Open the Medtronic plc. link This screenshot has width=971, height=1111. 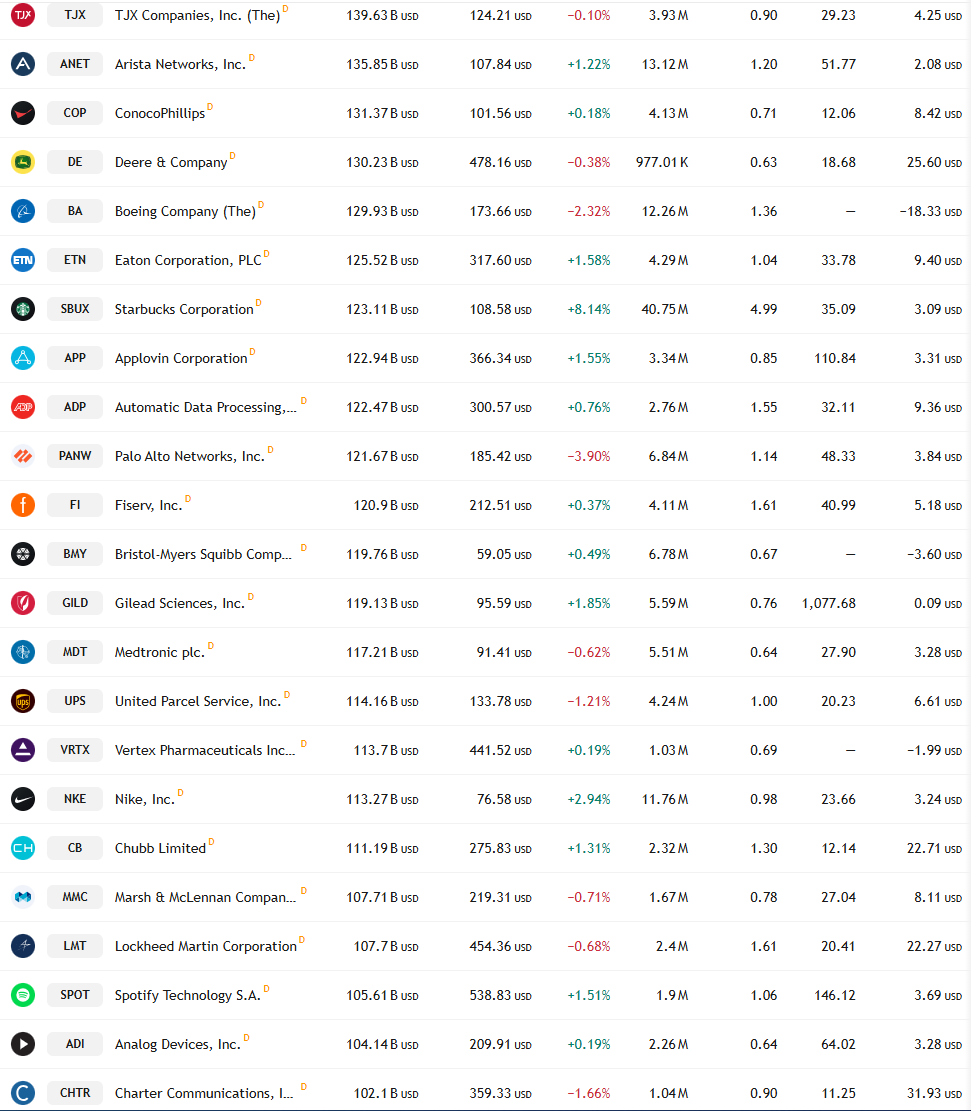(x=159, y=652)
